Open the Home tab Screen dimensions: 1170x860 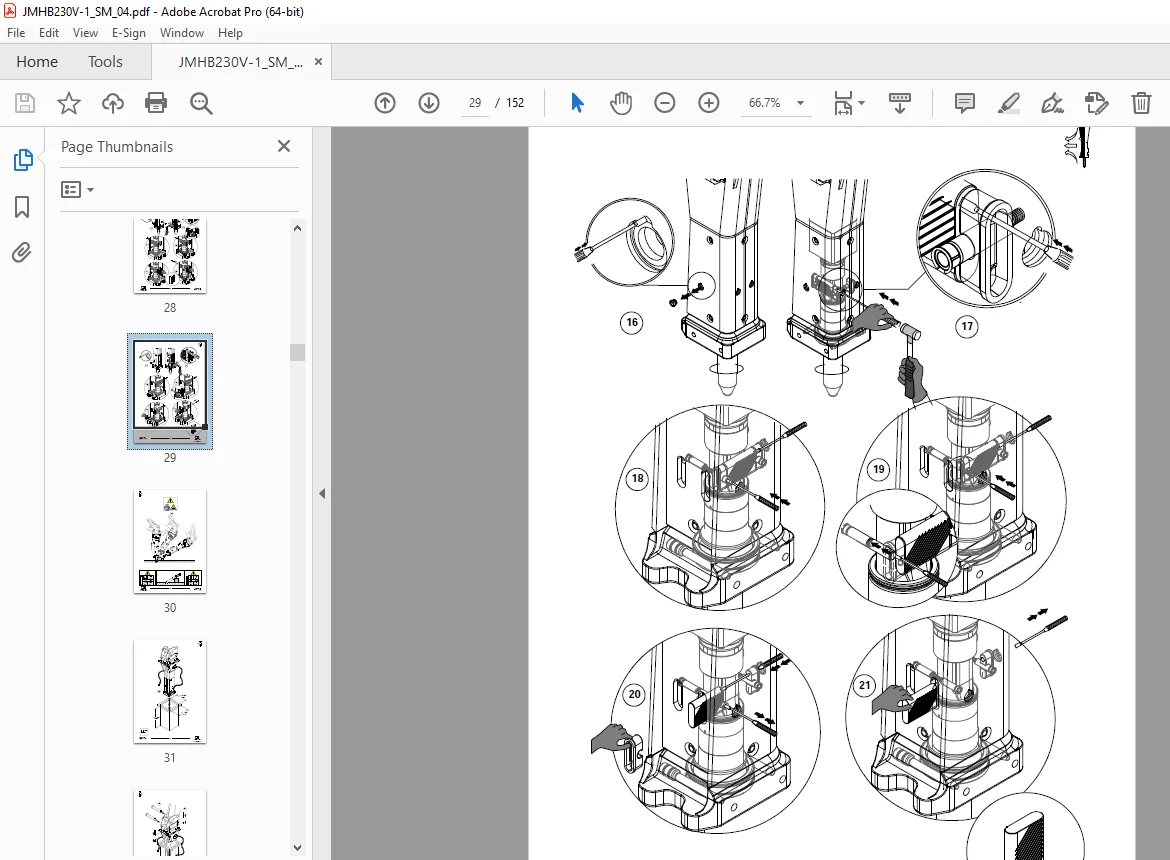[x=37, y=62]
